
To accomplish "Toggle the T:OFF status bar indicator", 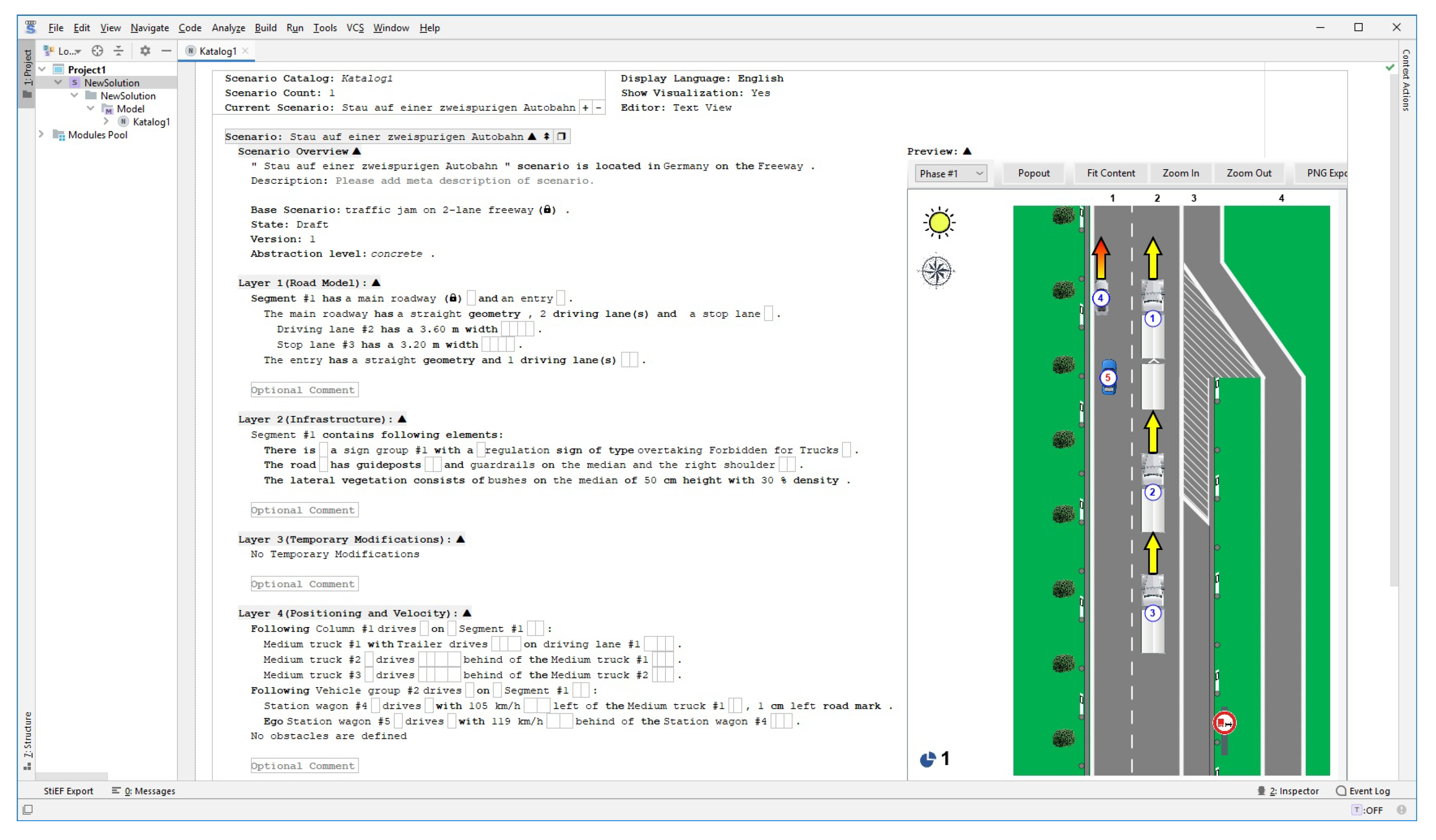I will (x=1367, y=810).
